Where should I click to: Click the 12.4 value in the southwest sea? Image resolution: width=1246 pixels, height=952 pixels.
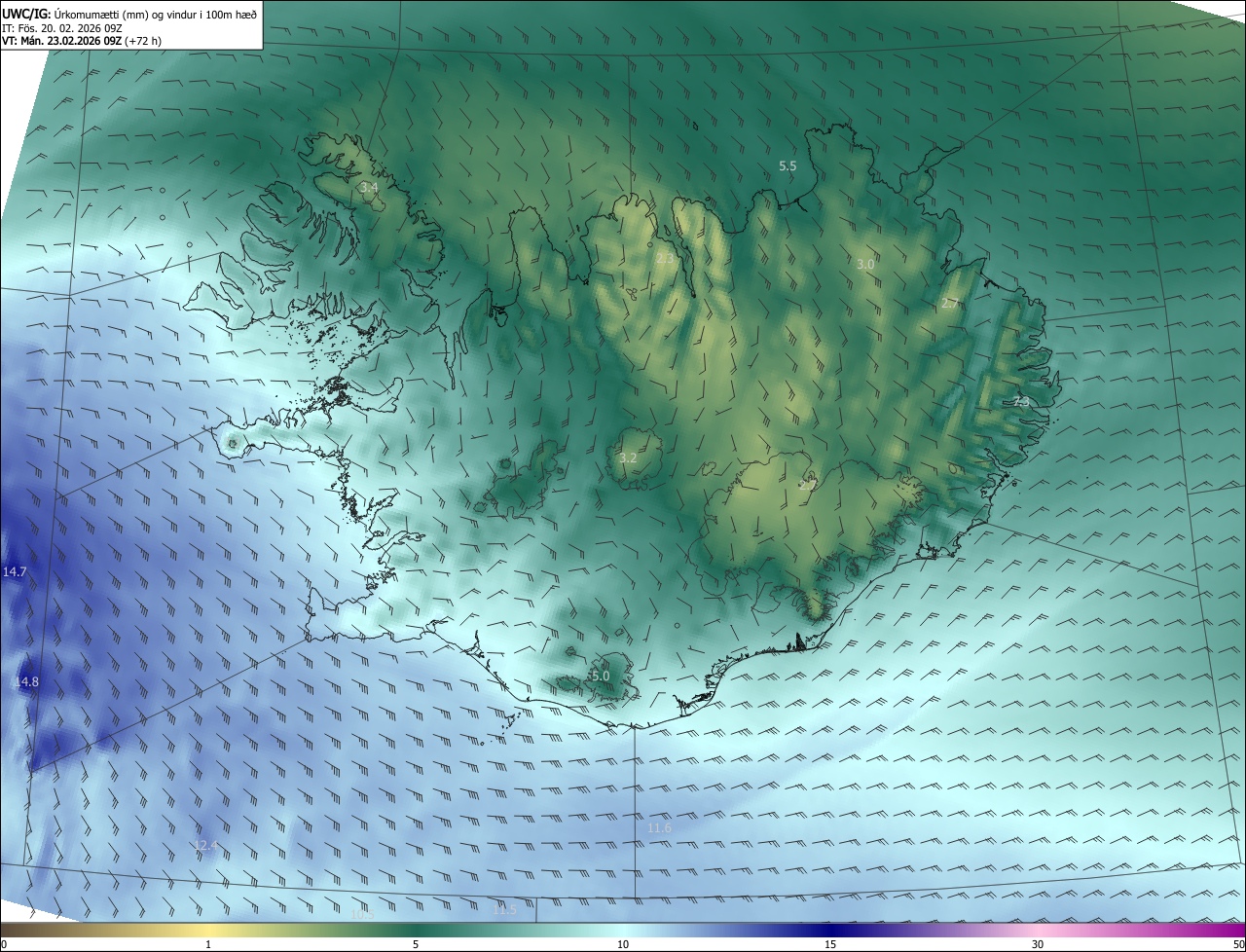(206, 845)
